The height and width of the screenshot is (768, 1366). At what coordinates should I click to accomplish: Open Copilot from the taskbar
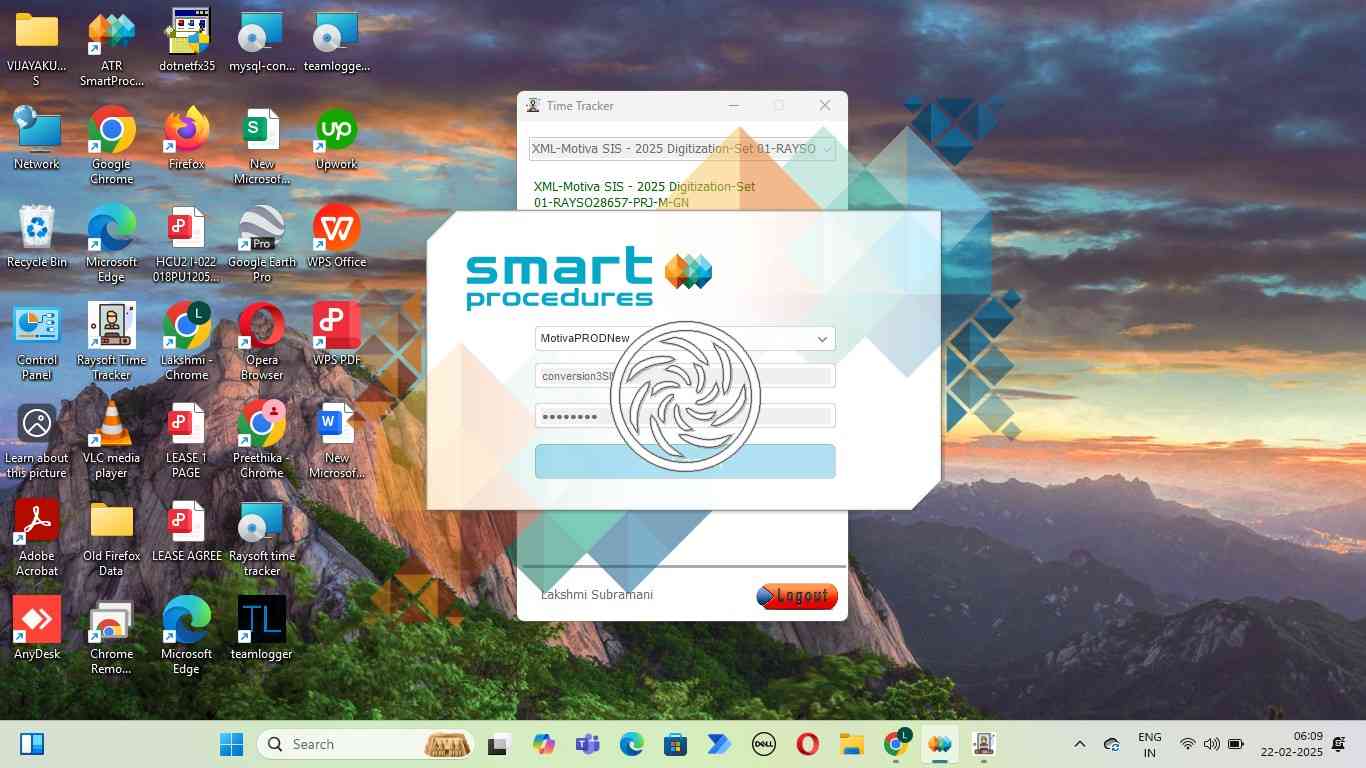tap(543, 744)
